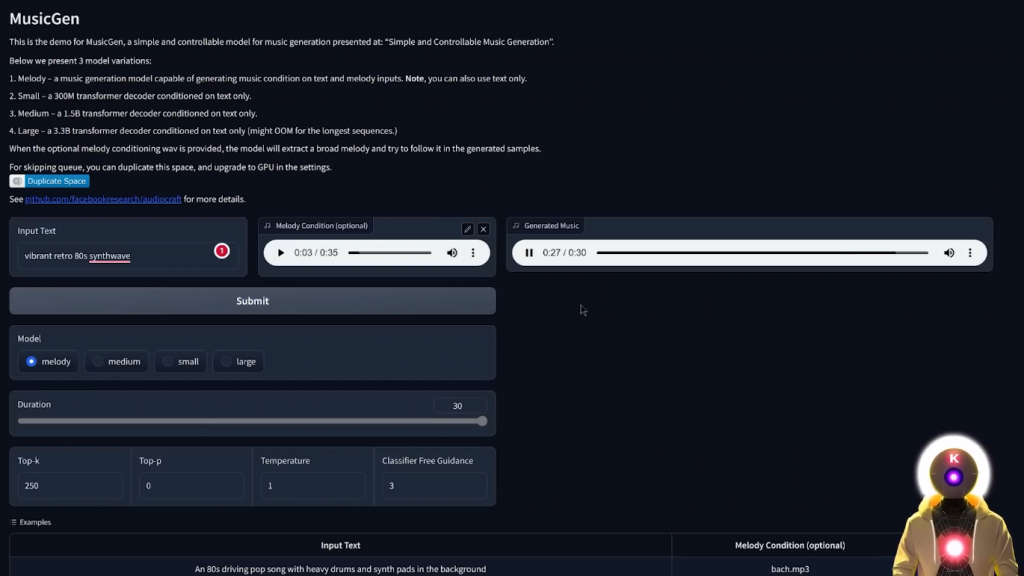The height and width of the screenshot is (576, 1024).
Task: Click the Duplicate Space button
Action: point(50,181)
